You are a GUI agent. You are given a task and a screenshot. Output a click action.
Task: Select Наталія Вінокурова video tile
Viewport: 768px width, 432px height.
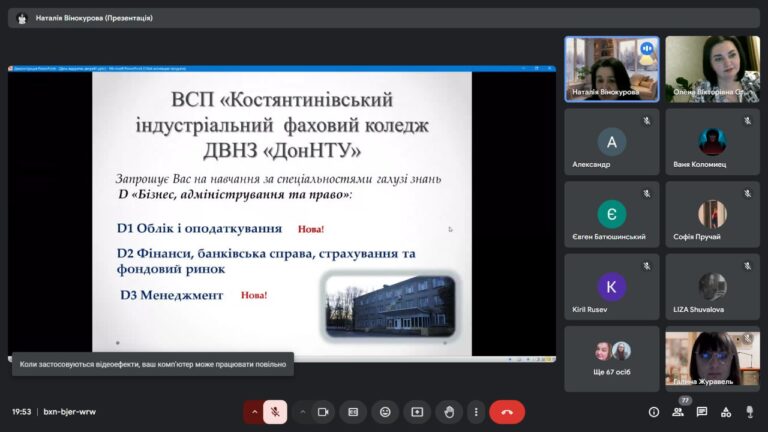(x=612, y=69)
